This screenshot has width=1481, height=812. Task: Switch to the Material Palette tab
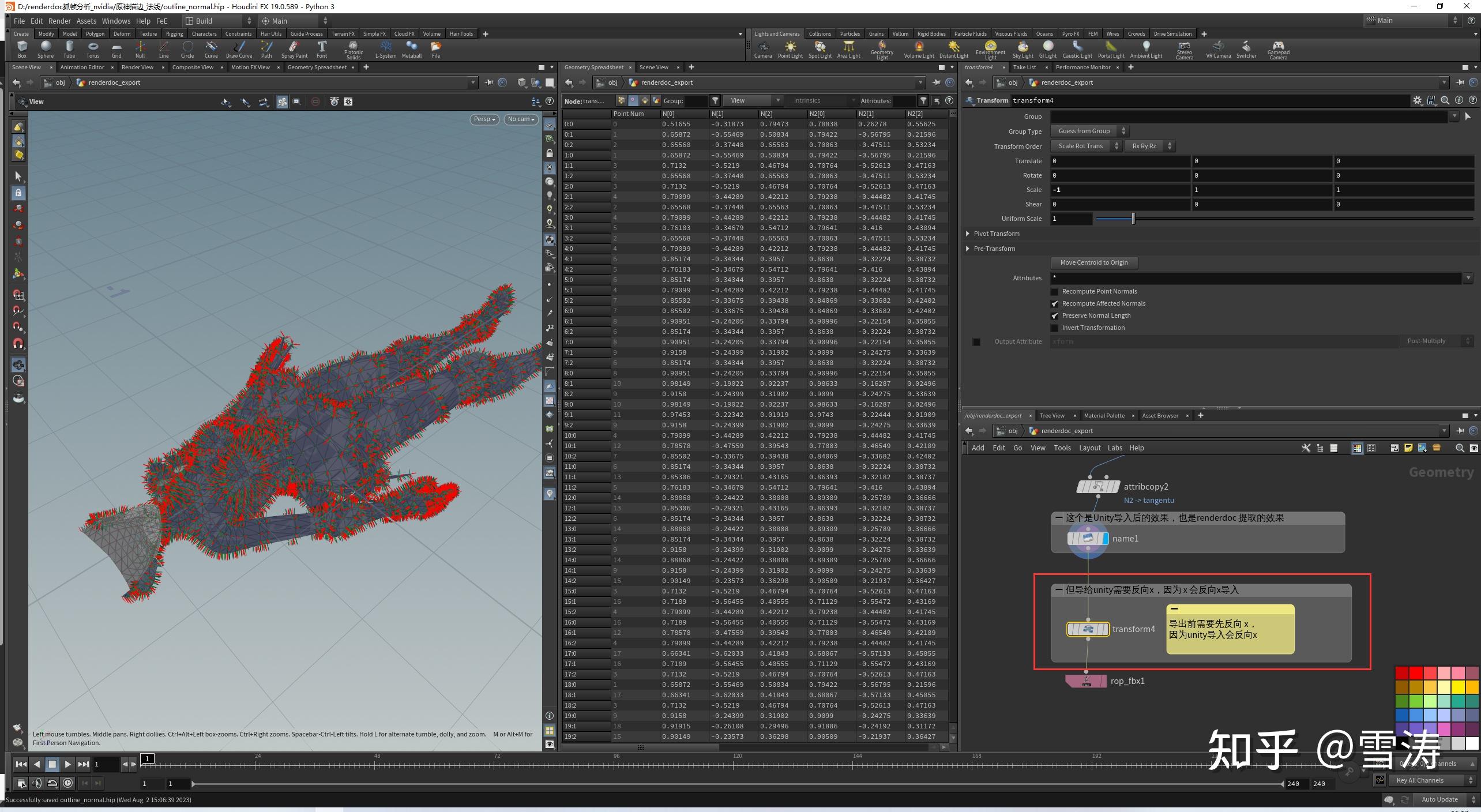(x=1104, y=415)
